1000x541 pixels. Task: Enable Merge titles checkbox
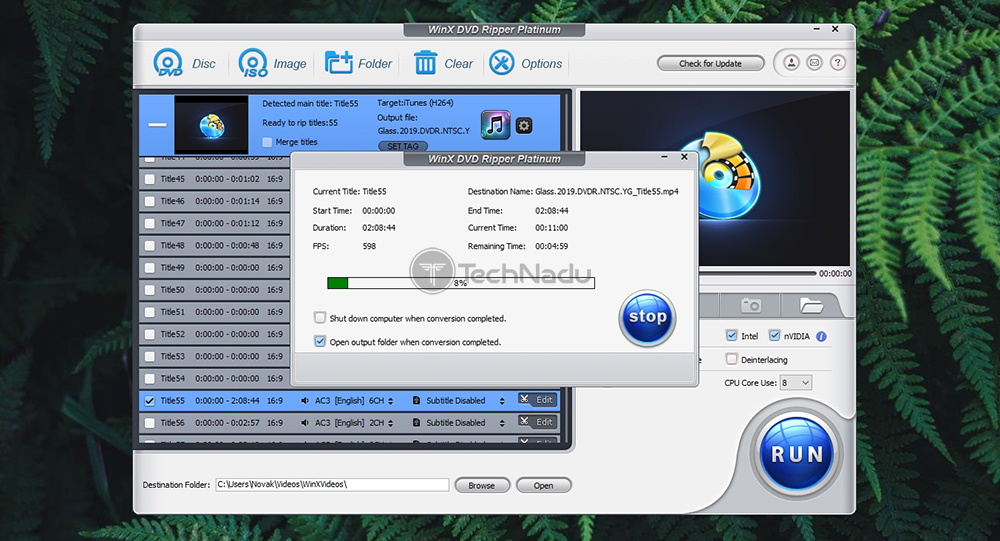click(267, 142)
